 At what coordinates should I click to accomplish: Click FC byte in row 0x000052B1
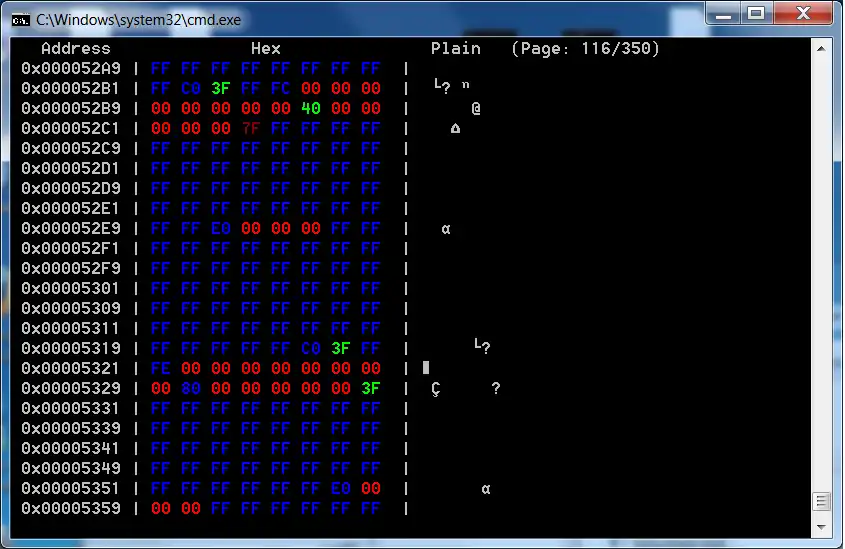[x=281, y=88]
